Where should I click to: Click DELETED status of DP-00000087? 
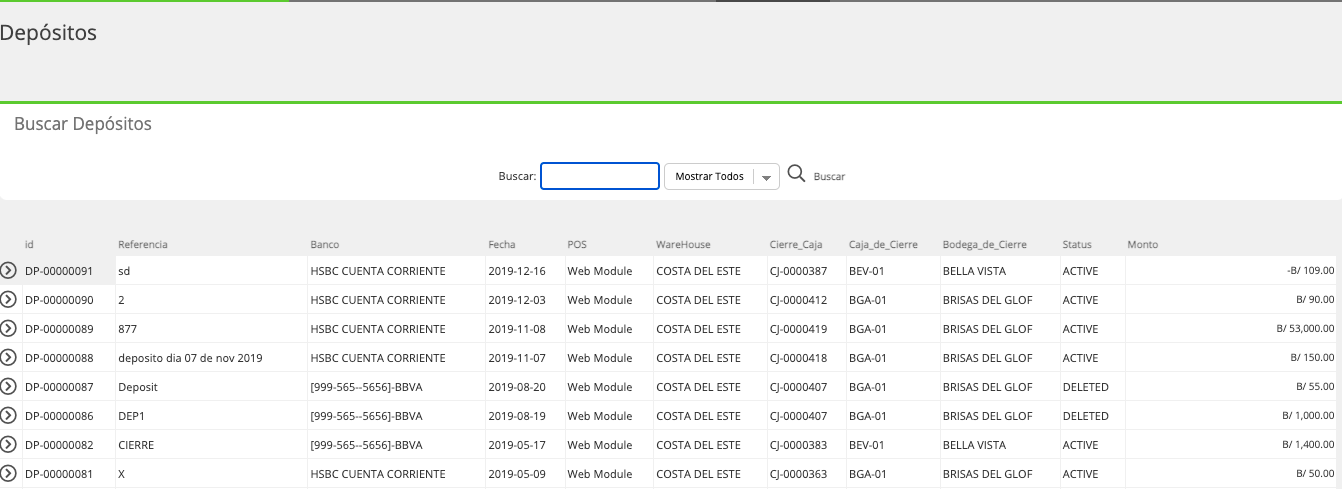1085,387
